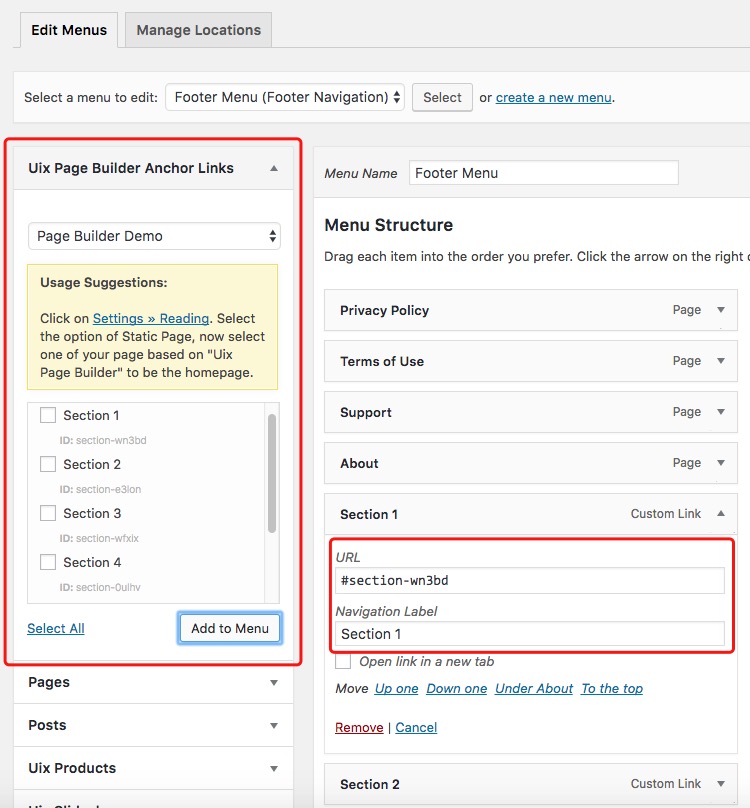This screenshot has width=750, height=808.
Task: Check the Section 1 checkbox
Action: coord(48,415)
